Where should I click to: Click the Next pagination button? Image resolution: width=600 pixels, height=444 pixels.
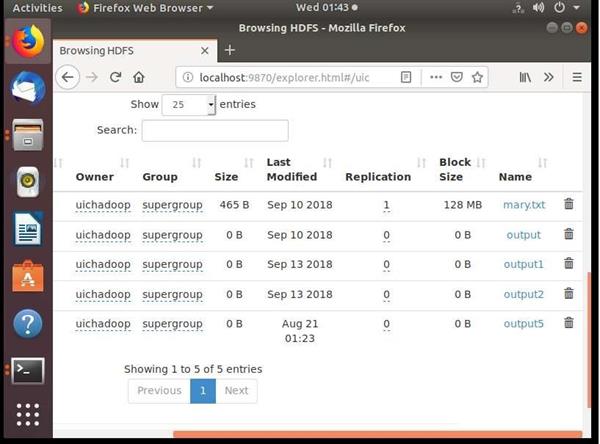pos(236,390)
